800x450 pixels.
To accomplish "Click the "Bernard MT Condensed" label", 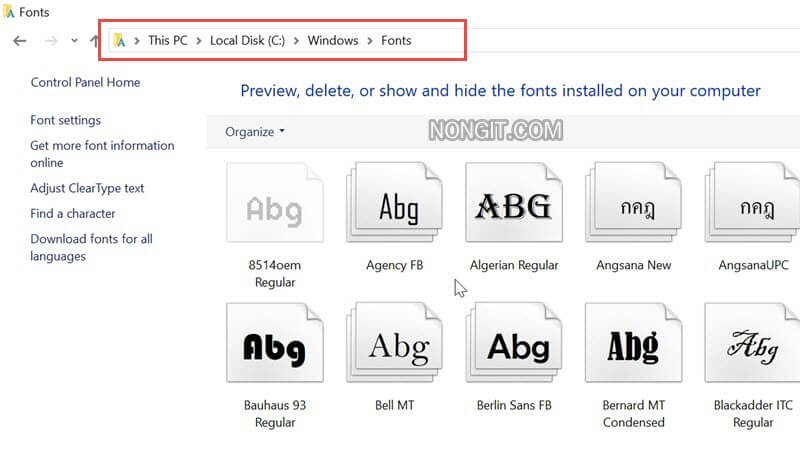I will click(634, 414).
